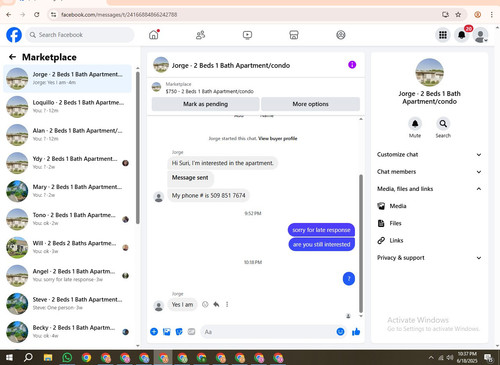This screenshot has width=500, height=365.
Task: Reload the page in the browser
Action: coord(37,15)
